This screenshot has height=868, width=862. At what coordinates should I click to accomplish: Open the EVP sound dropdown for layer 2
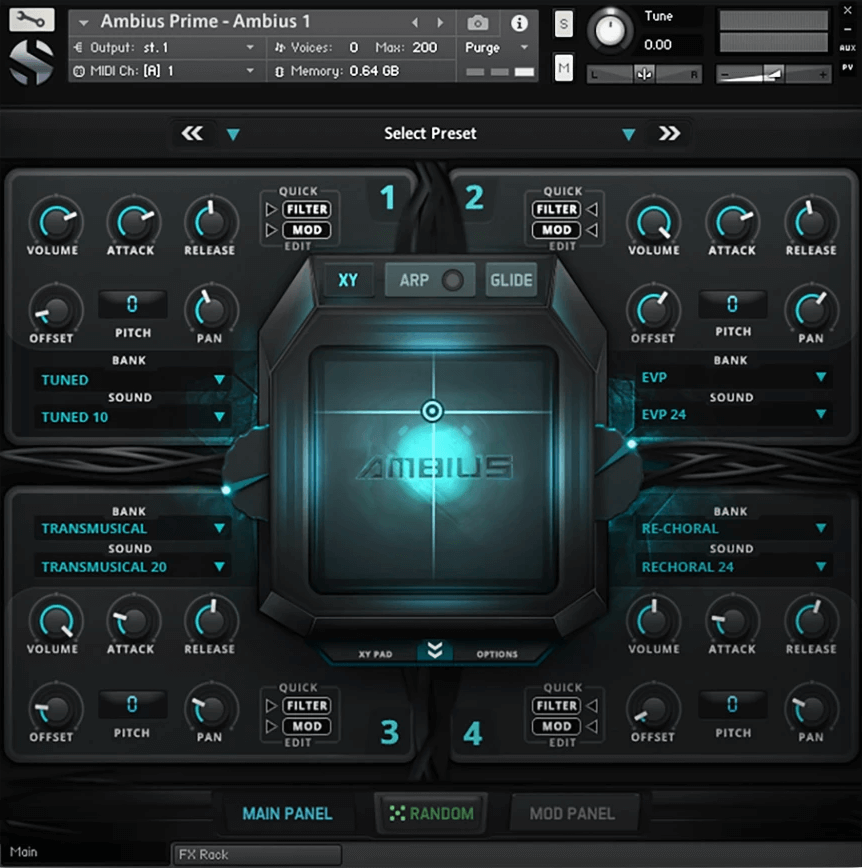coord(733,414)
